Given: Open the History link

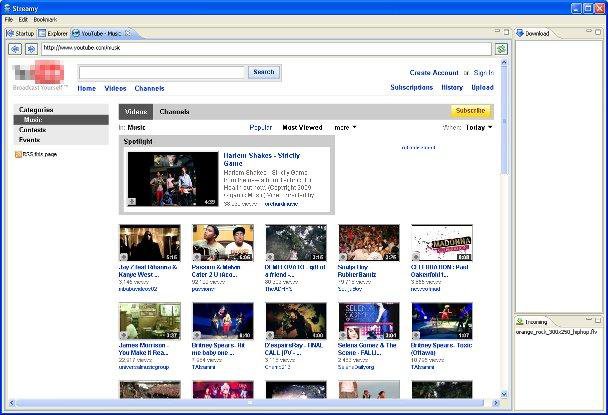Looking at the screenshot, I should [x=452, y=87].
